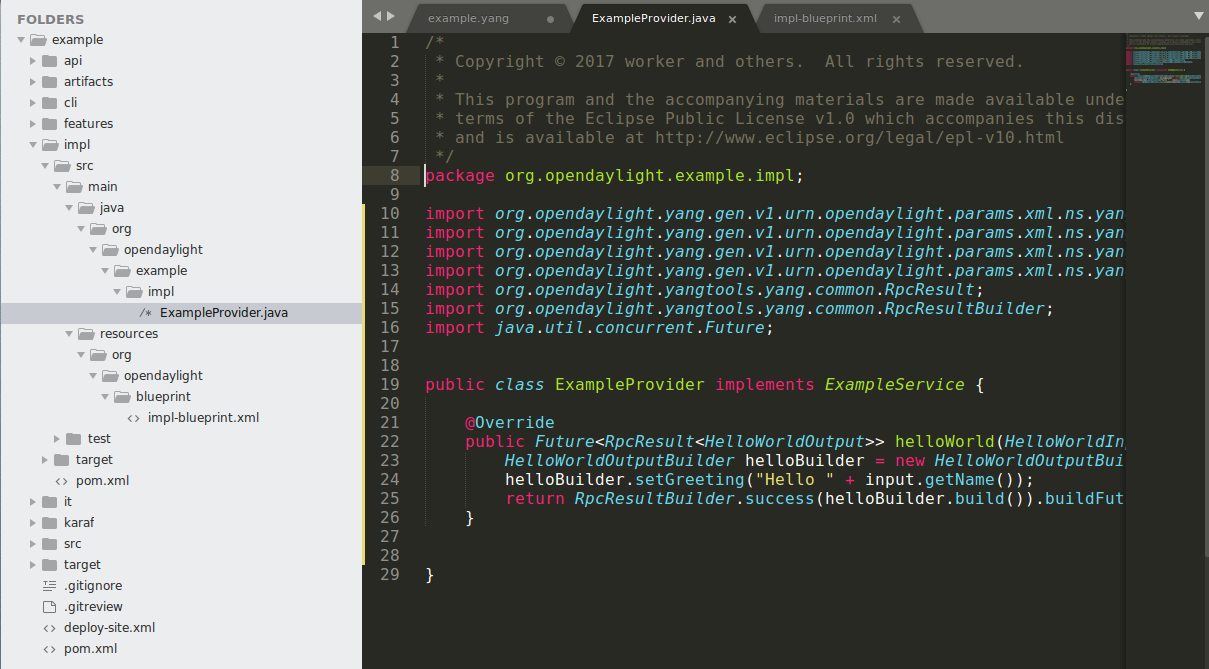Click the cli folder icon
The width and height of the screenshot is (1209, 669).
50,103
